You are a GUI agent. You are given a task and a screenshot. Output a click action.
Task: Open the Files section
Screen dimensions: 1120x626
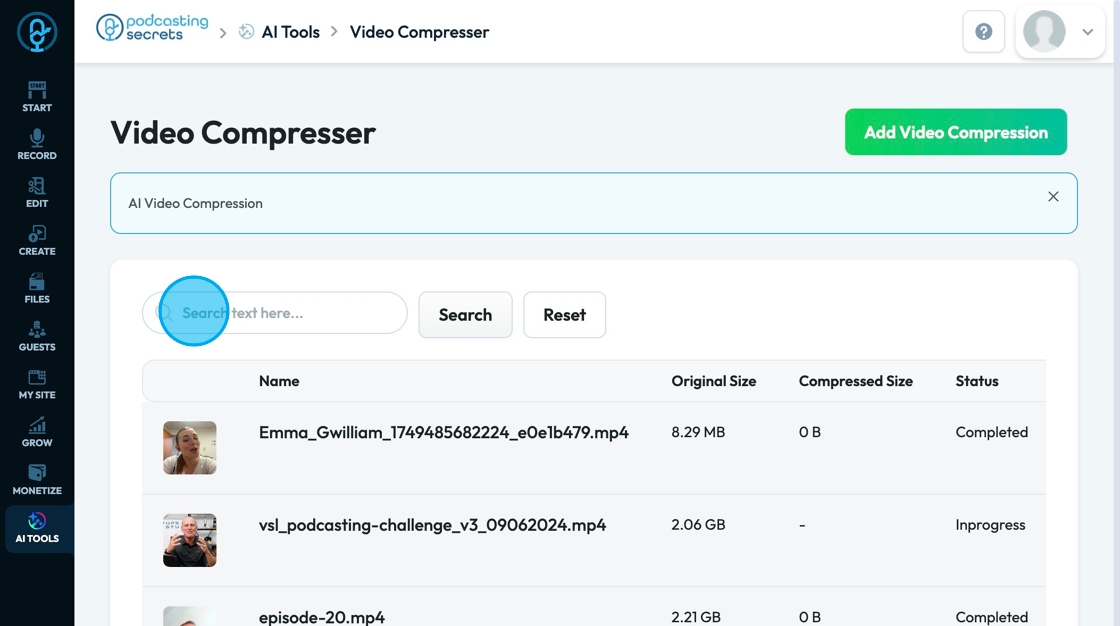pyautogui.click(x=37, y=288)
